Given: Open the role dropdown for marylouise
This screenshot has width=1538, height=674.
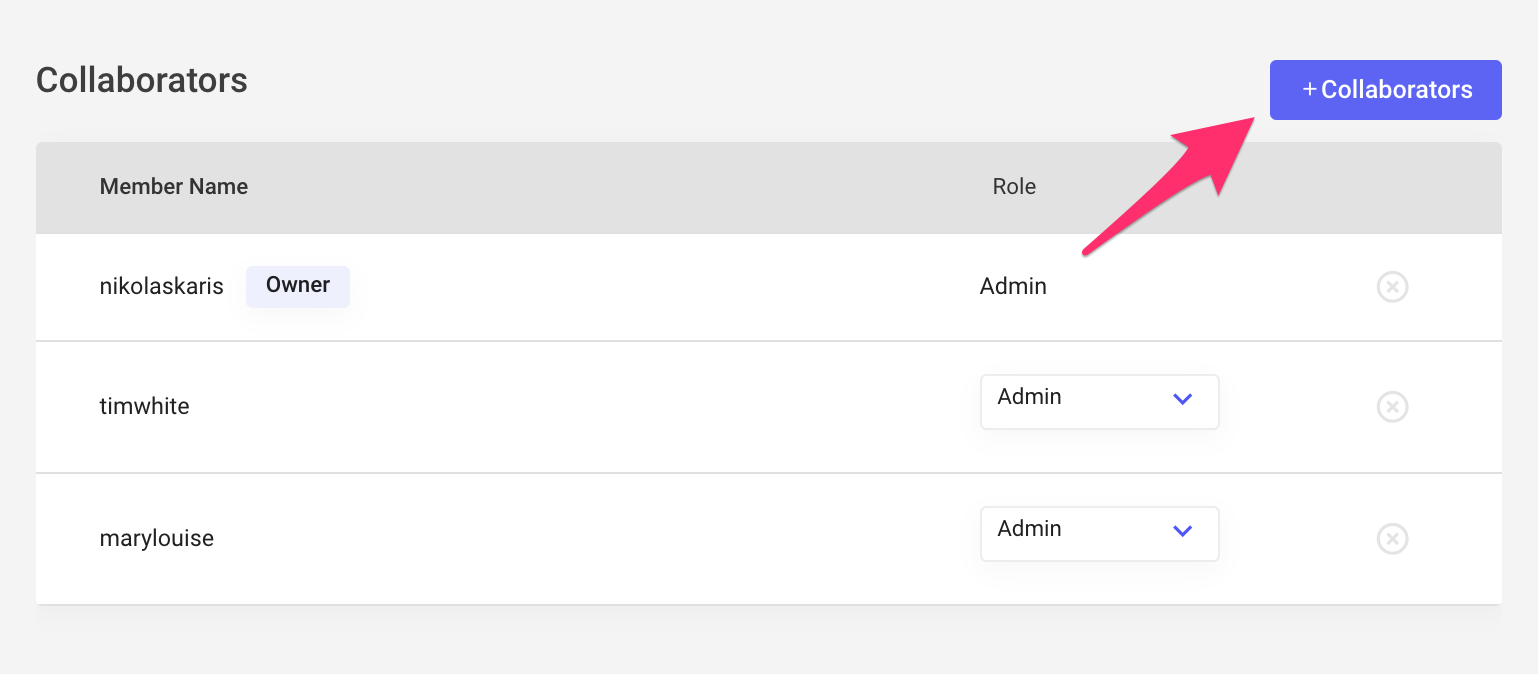Looking at the screenshot, I should 1099,533.
